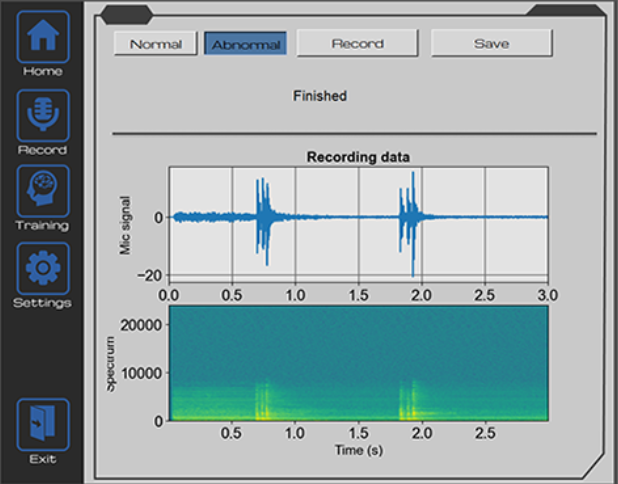Click the Home house icon in sidebar
The image size is (618, 484).
click(x=43, y=36)
